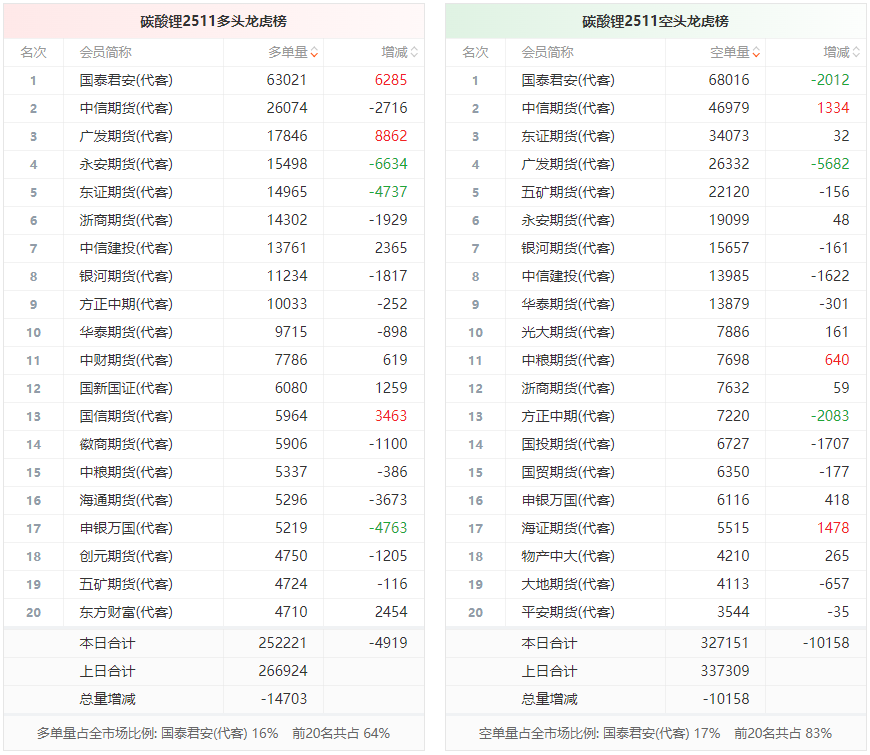Click red change value 3463
This screenshot has width=870, height=755.
[x=391, y=415]
